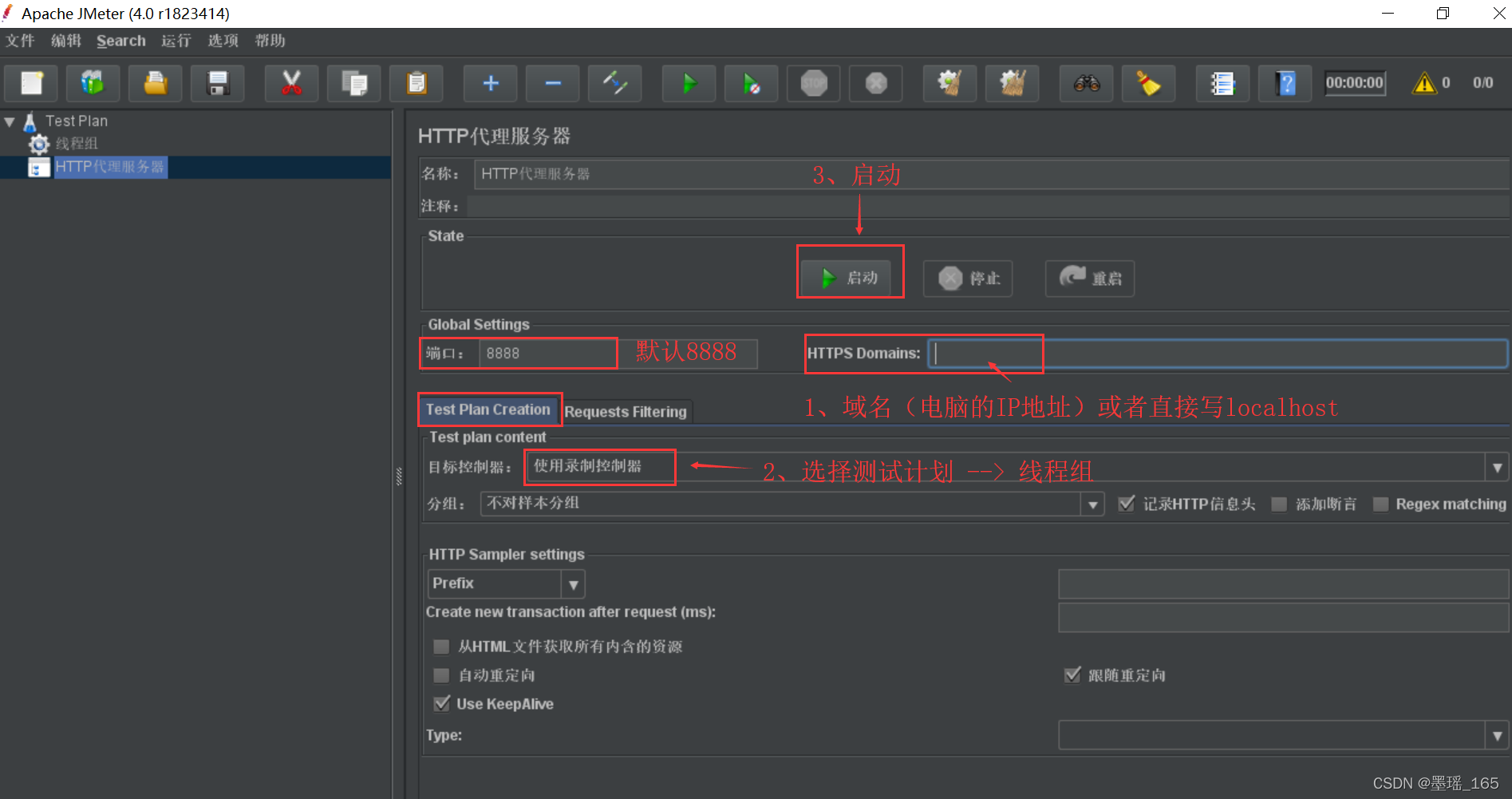Click the 00:00:00 elapsed timer

(x=1355, y=83)
